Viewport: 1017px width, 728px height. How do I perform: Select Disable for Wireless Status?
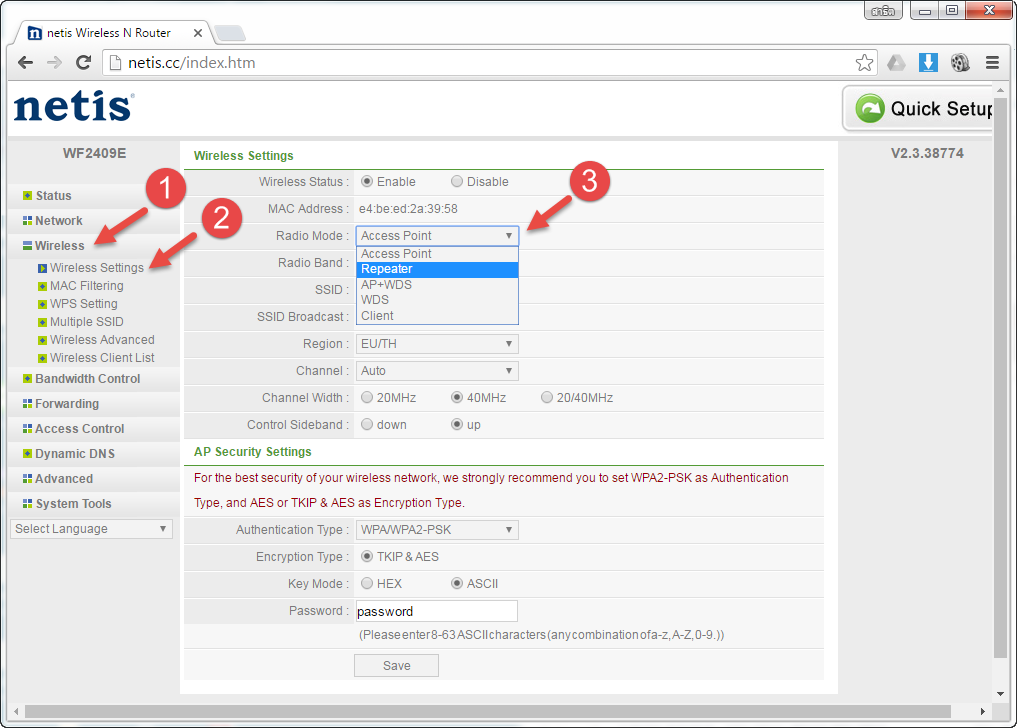coord(457,182)
